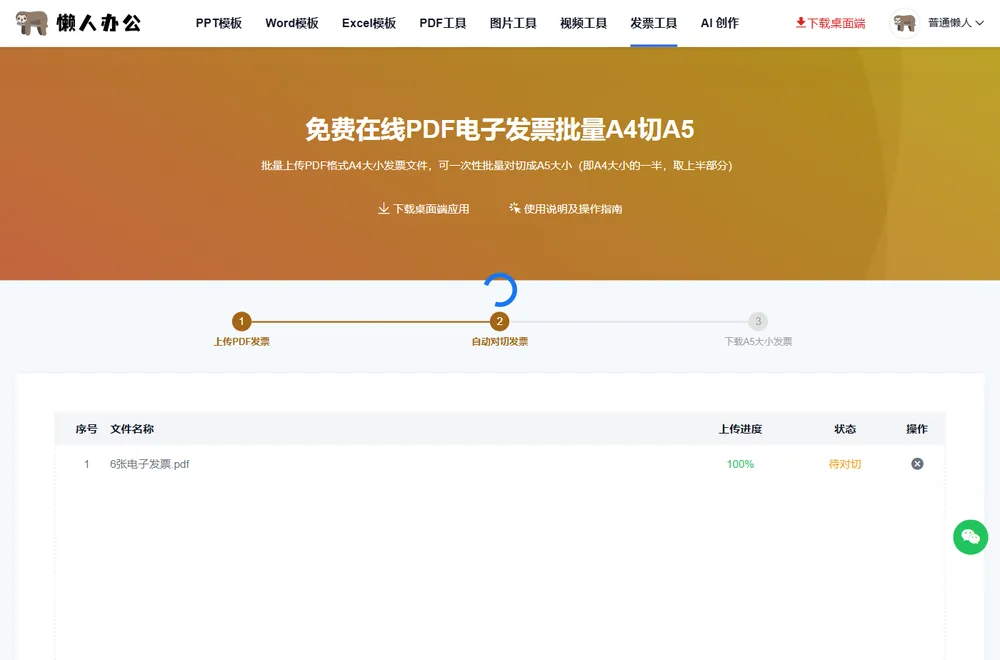The height and width of the screenshot is (660, 1000).
Task: Open the PDF工具 menu
Action: [443, 23]
